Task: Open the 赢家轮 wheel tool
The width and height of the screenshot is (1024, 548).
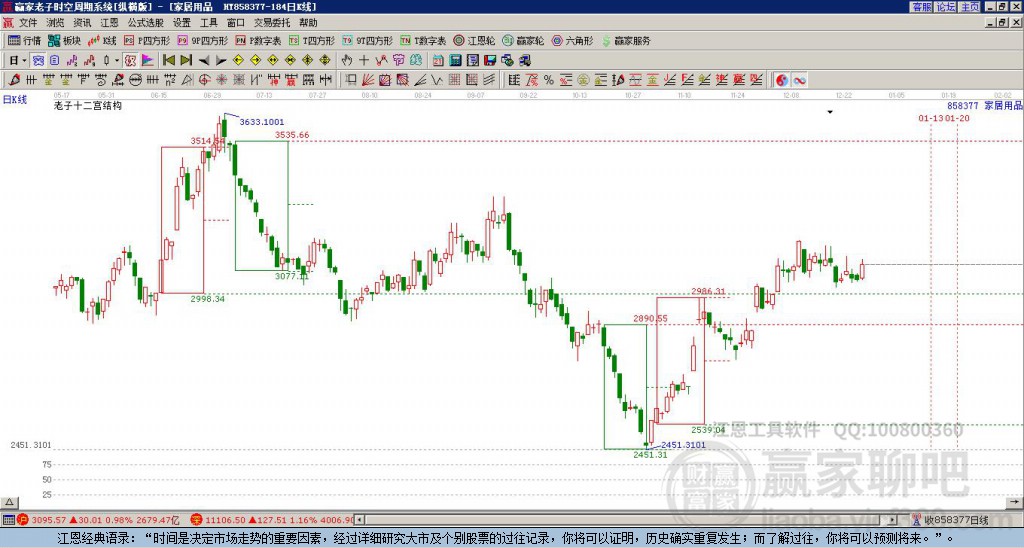Action: (523, 40)
